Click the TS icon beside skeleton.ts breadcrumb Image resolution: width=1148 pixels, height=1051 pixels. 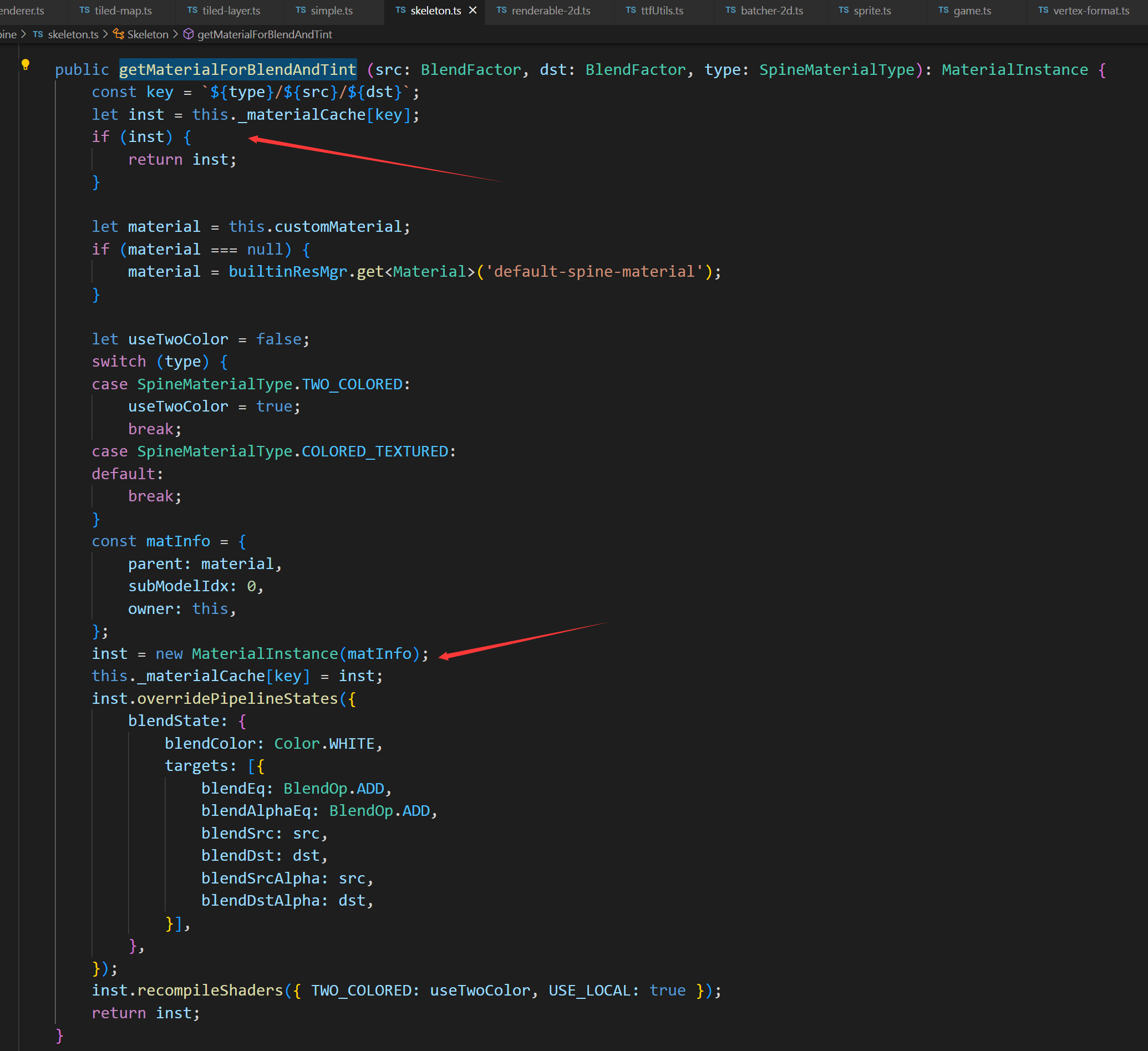(x=38, y=35)
